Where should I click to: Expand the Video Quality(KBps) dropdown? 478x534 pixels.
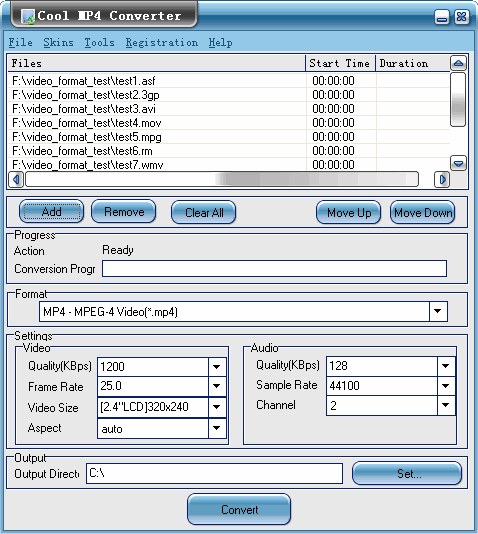pyautogui.click(x=217, y=367)
